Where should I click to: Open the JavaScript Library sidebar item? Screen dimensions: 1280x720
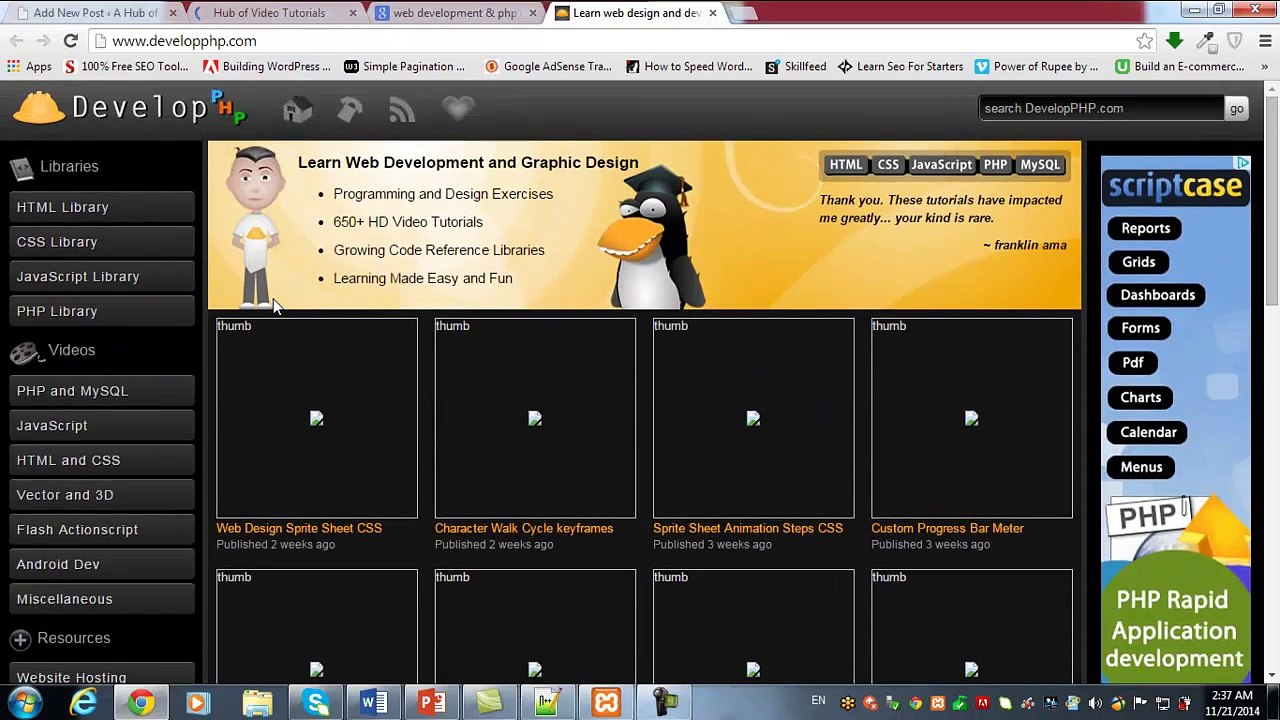click(102, 276)
